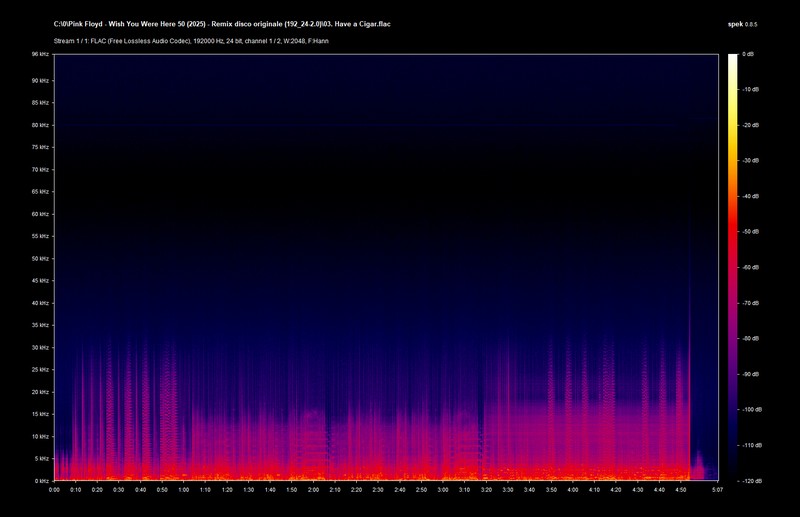Click the -90 dB scale label
Image resolution: width=800 pixels, height=517 pixels.
pyautogui.click(x=751, y=374)
